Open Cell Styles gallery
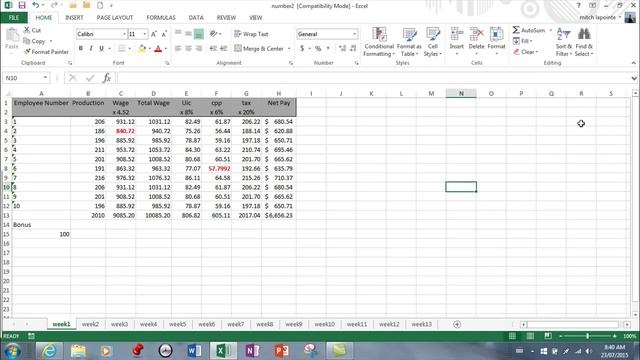The height and width of the screenshot is (360, 640). click(x=433, y=42)
